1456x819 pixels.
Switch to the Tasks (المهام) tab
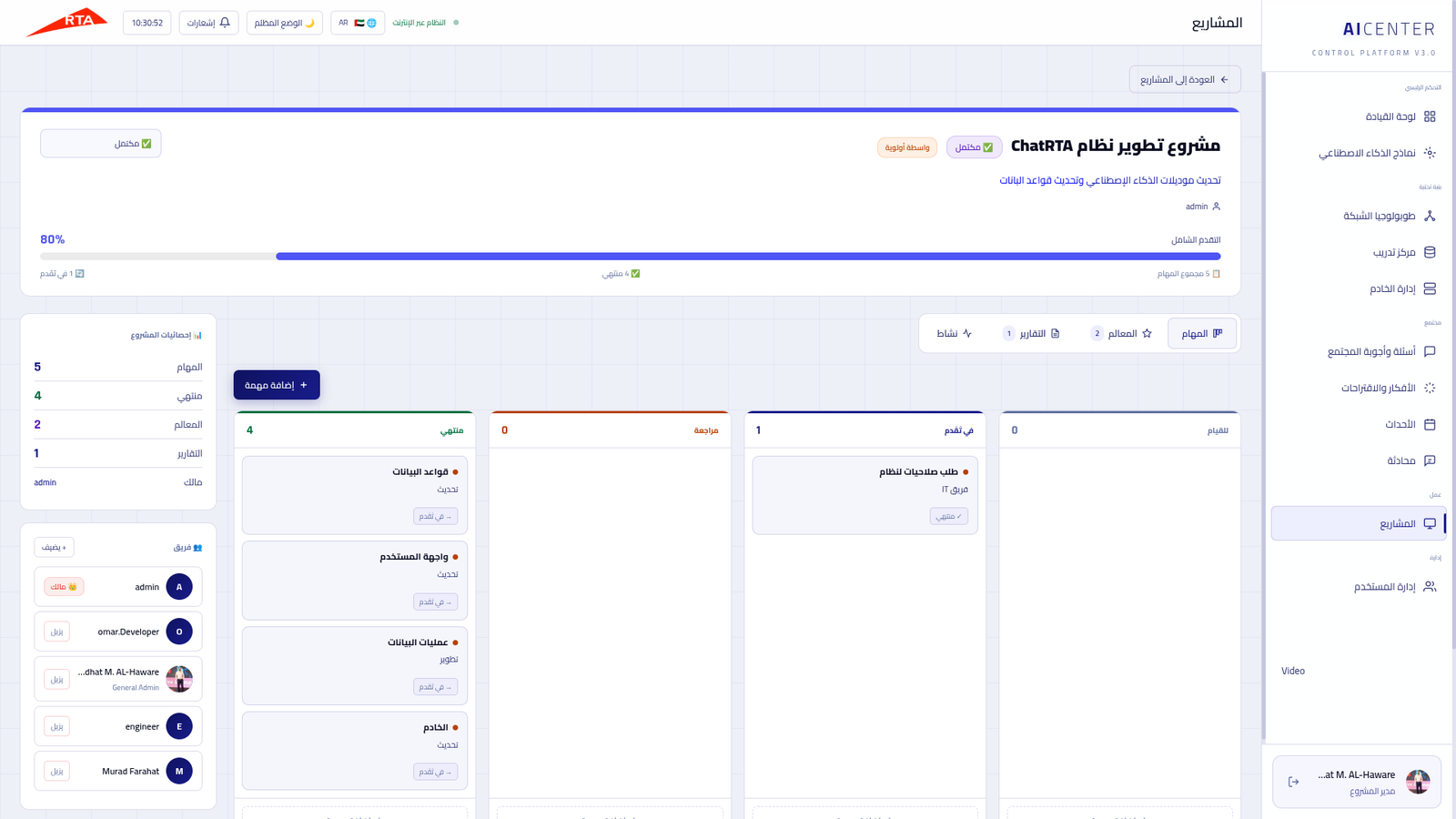click(1202, 334)
